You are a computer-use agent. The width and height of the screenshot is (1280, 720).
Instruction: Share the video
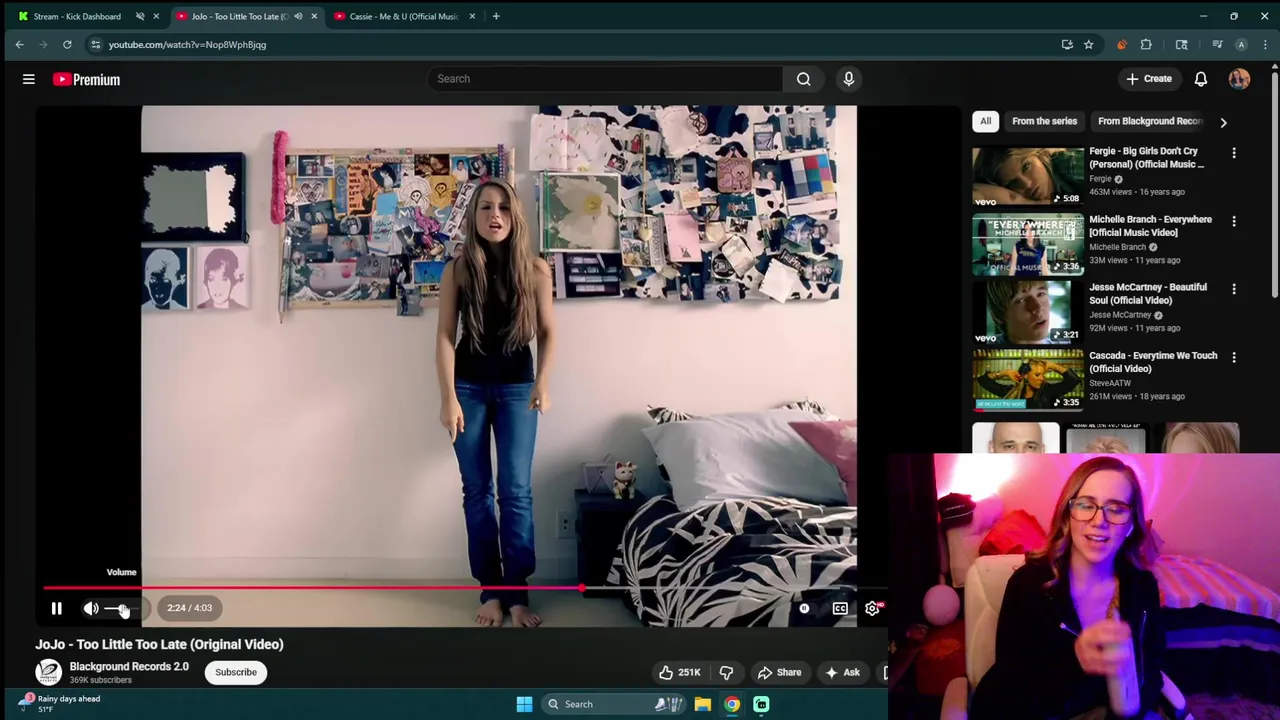pos(779,672)
